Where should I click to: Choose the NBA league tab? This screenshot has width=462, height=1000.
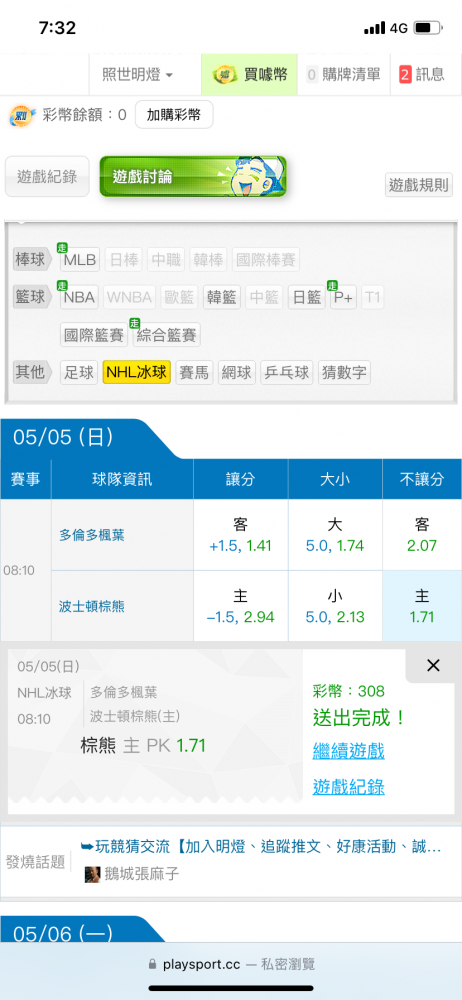coord(79,297)
